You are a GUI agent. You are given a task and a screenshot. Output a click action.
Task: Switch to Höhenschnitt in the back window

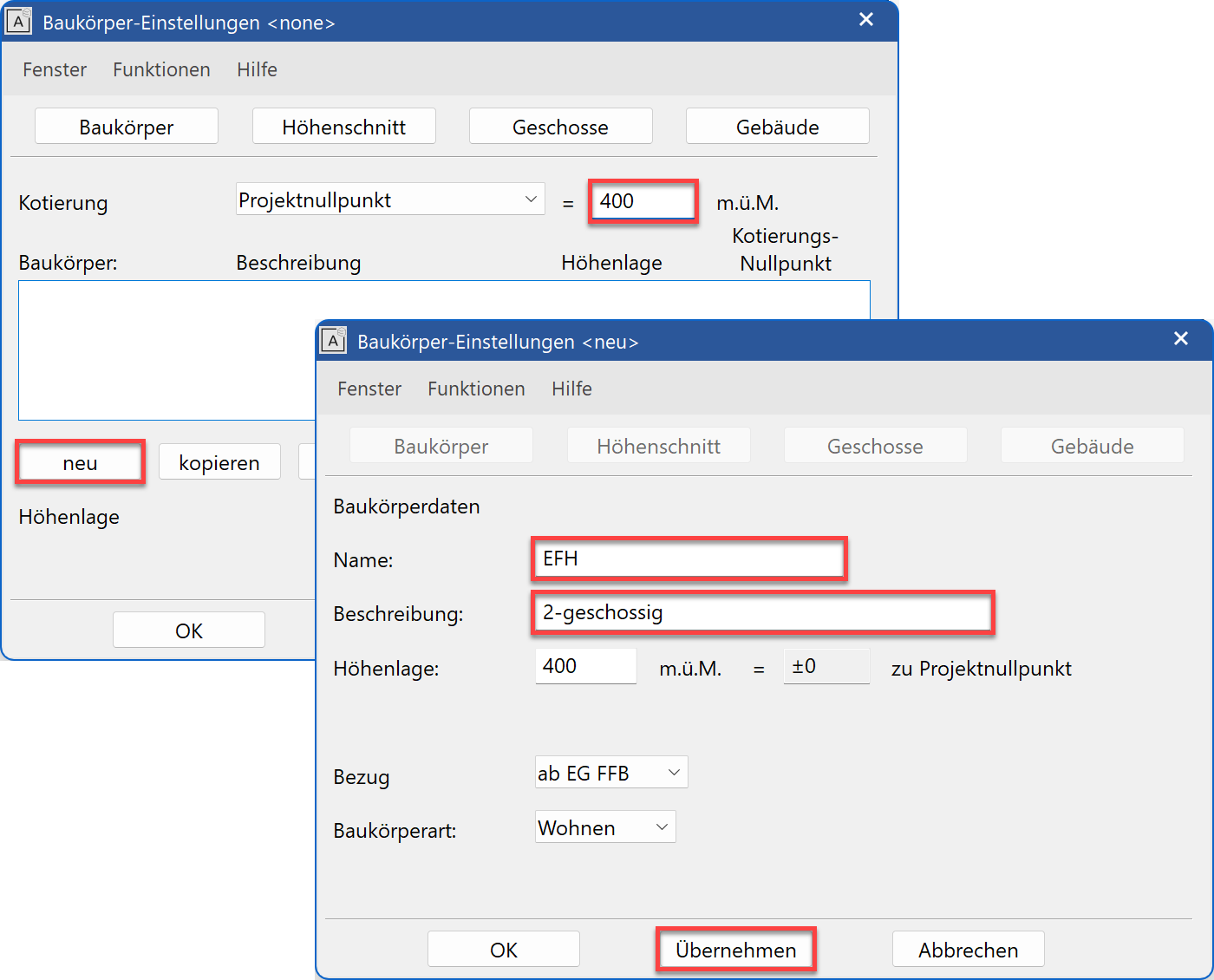tap(343, 127)
